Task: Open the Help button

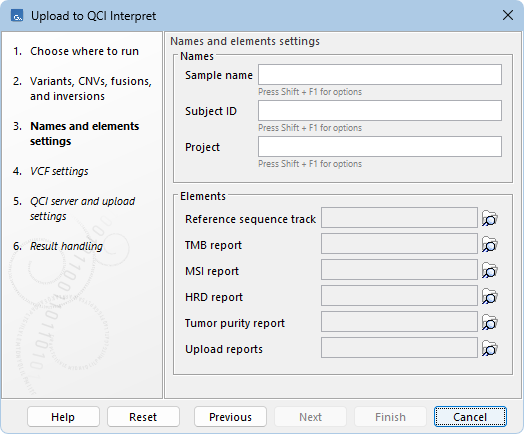Action: 63,417
